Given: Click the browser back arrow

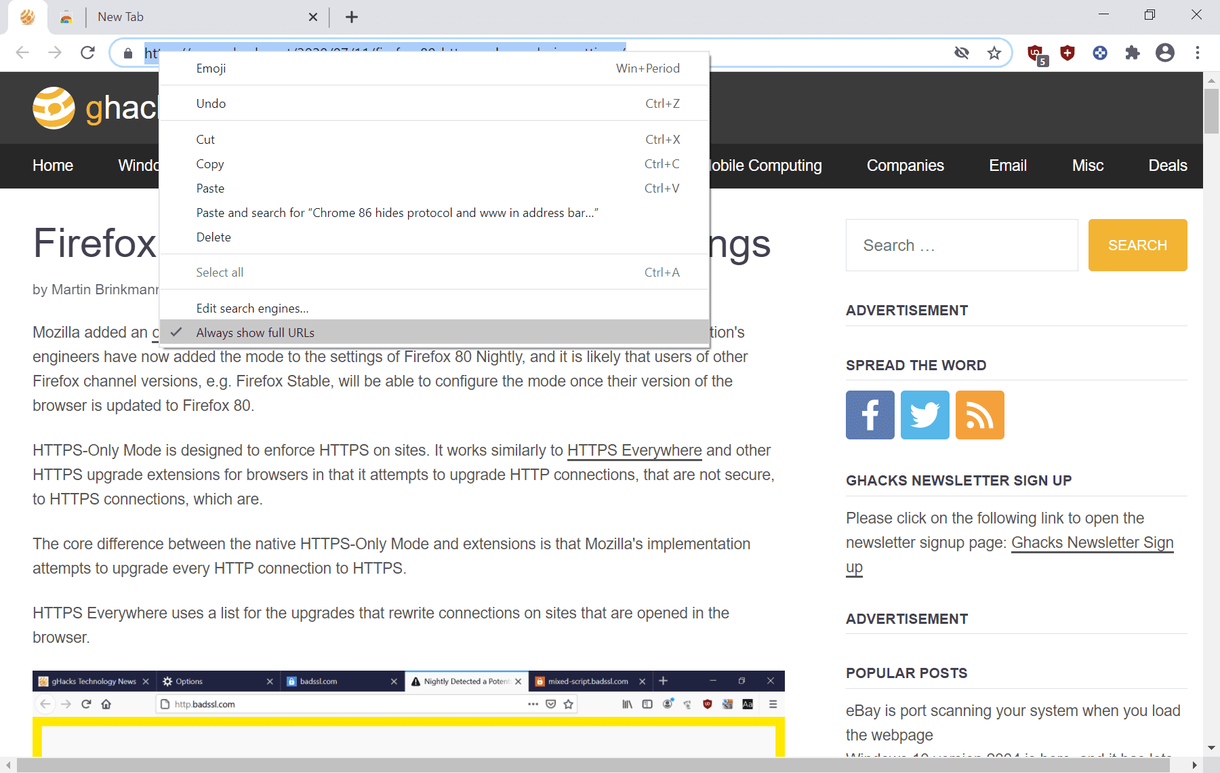Looking at the screenshot, I should point(23,53).
